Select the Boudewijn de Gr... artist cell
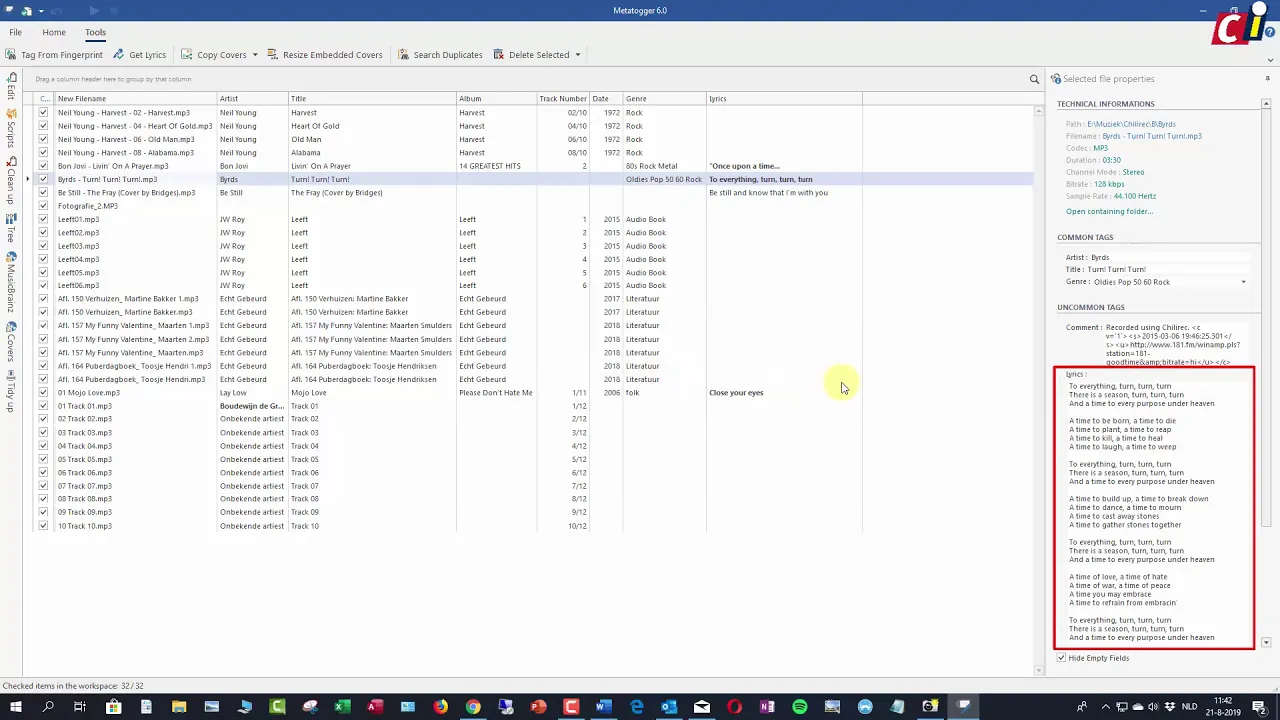 (x=252, y=406)
